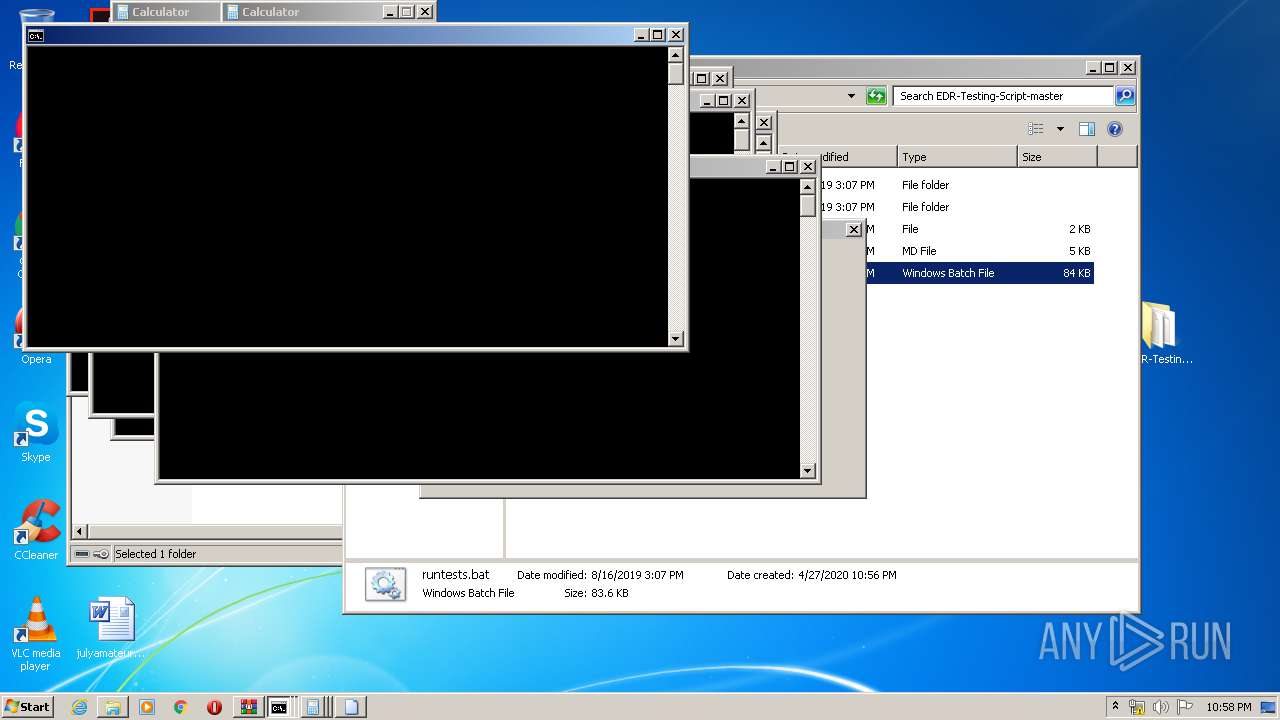The width and height of the screenshot is (1280, 720).
Task: Sort files by the Size column
Action: pos(1057,157)
